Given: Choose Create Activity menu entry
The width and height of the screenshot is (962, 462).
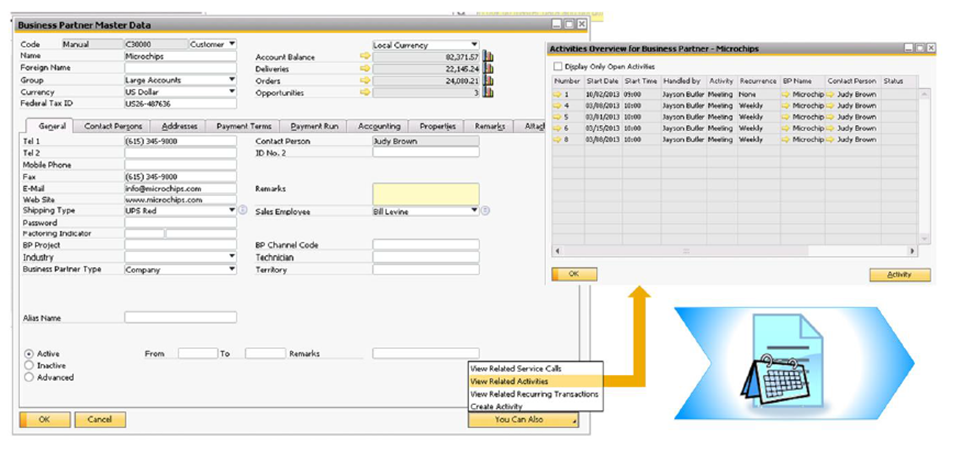Looking at the screenshot, I should (535, 406).
